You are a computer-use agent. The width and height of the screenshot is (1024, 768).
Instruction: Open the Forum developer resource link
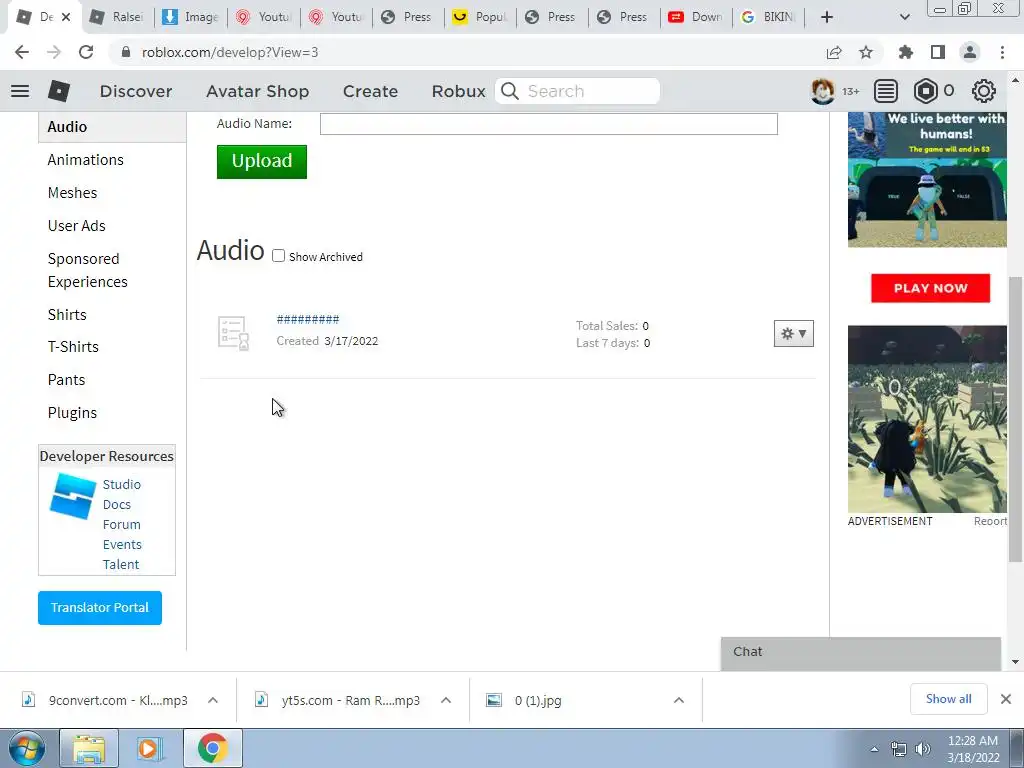coord(121,524)
